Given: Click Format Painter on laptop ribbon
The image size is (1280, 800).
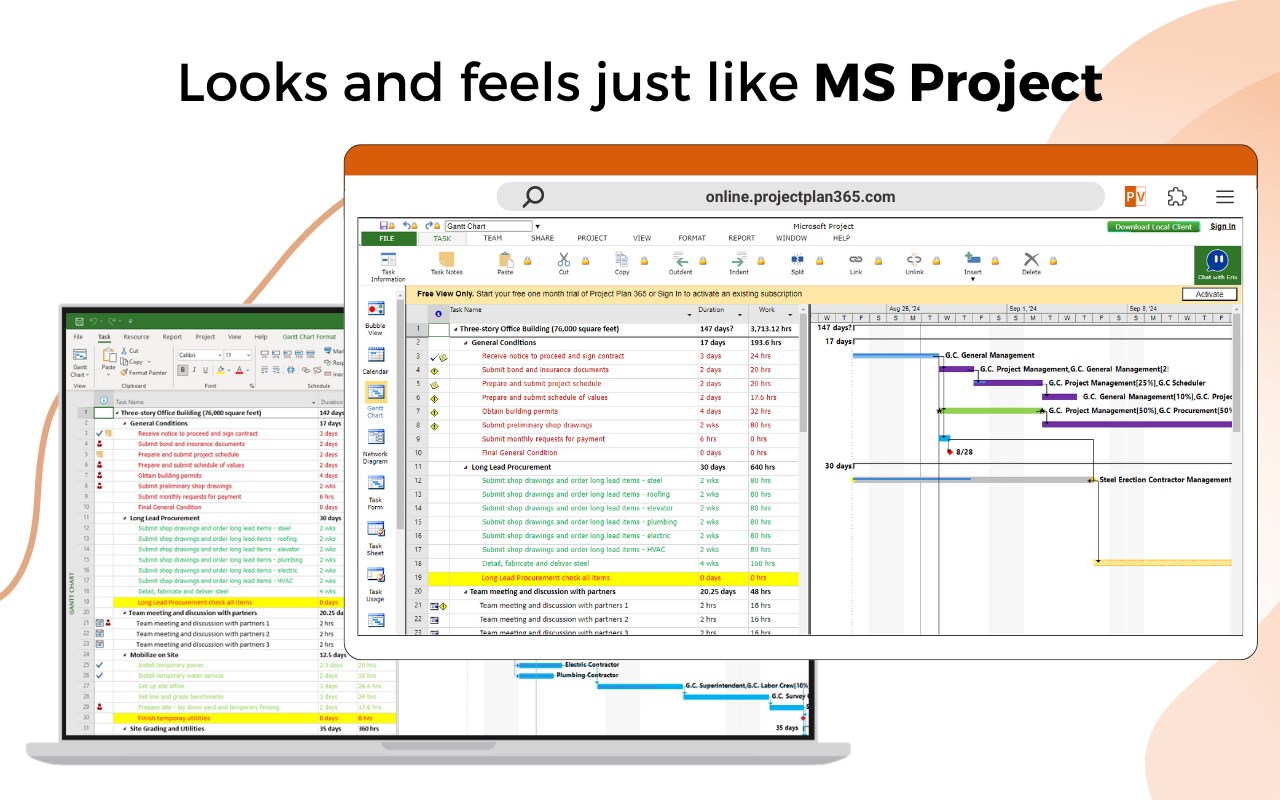Looking at the screenshot, I should [143, 372].
